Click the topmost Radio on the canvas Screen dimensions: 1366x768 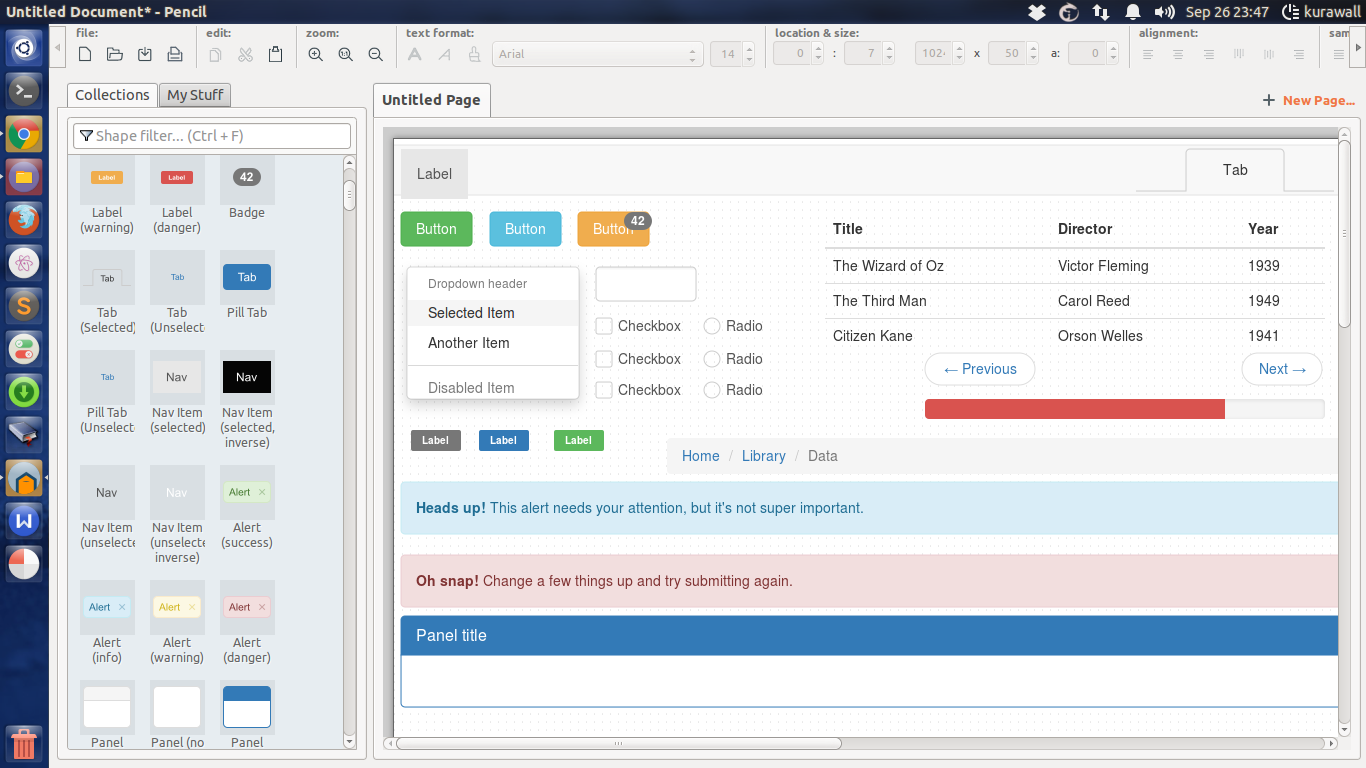click(733, 326)
